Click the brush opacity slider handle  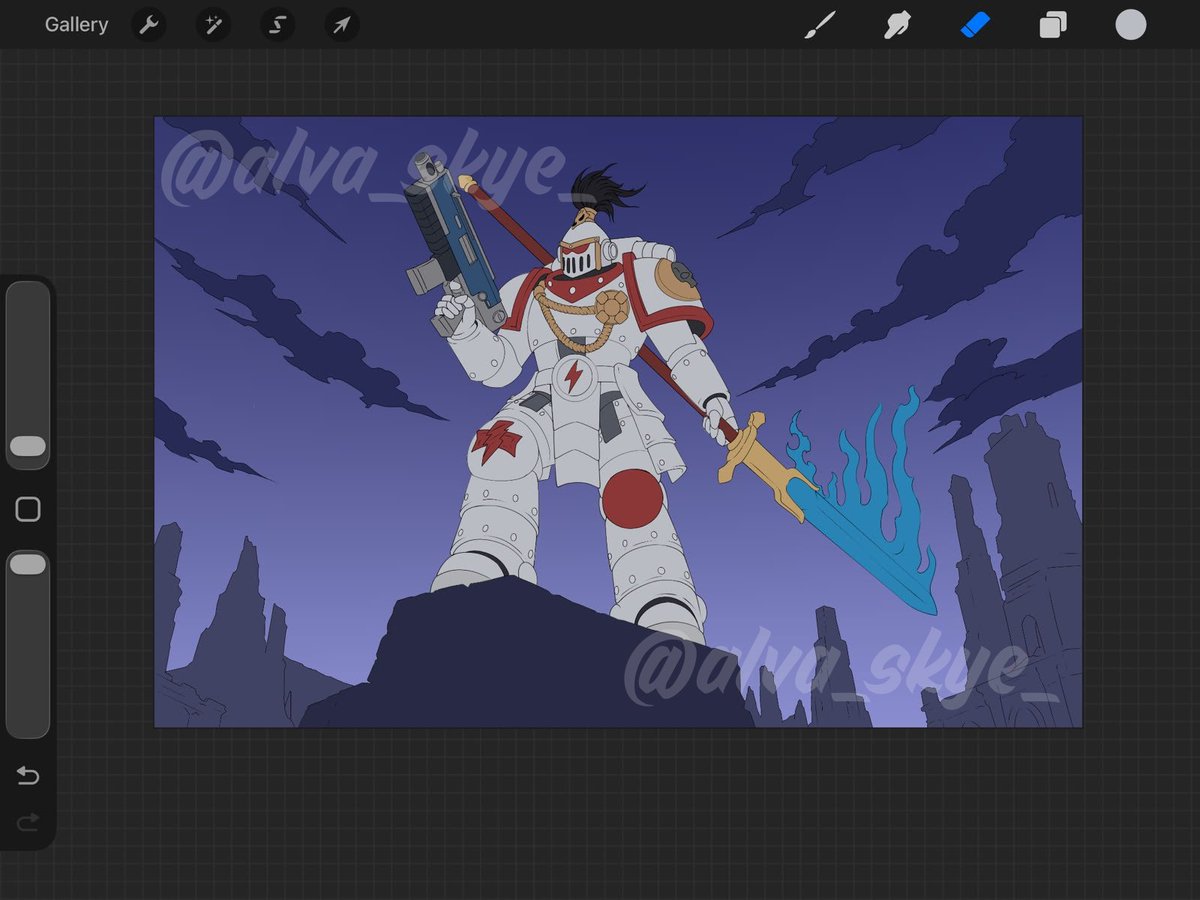[28, 565]
